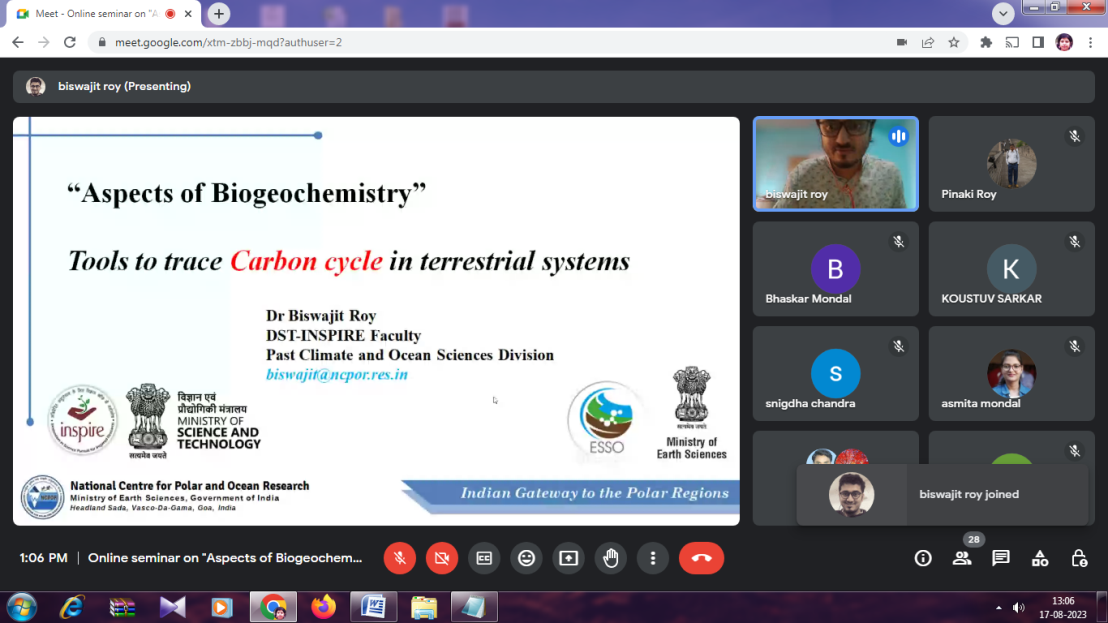Open the Activities panel
The width and height of the screenshot is (1108, 623).
[1040, 558]
